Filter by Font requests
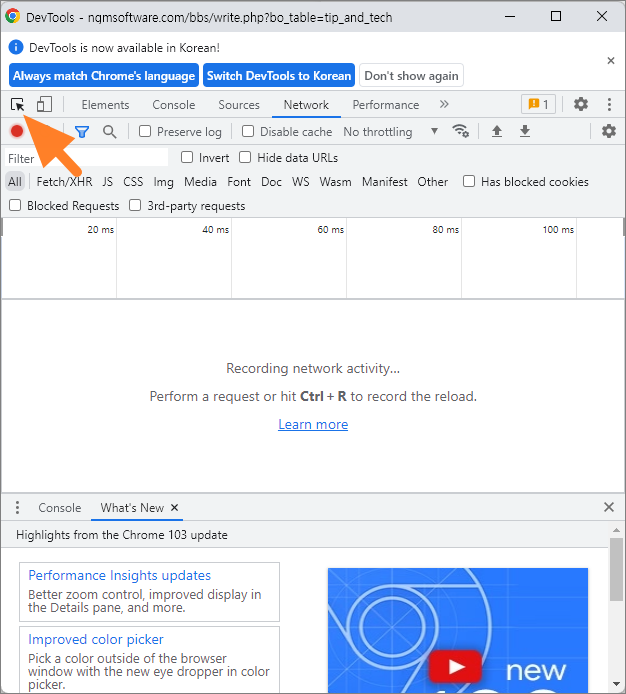The image size is (626, 694). [239, 182]
